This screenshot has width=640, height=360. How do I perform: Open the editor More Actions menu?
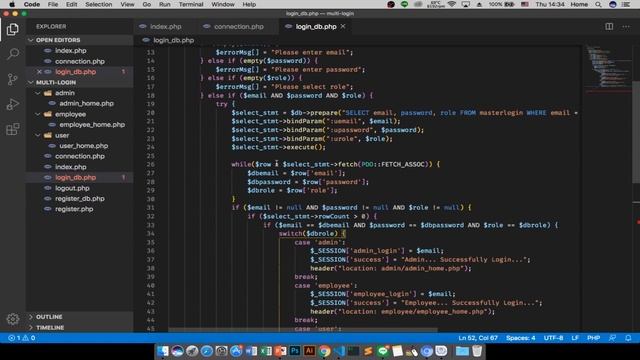[626, 27]
